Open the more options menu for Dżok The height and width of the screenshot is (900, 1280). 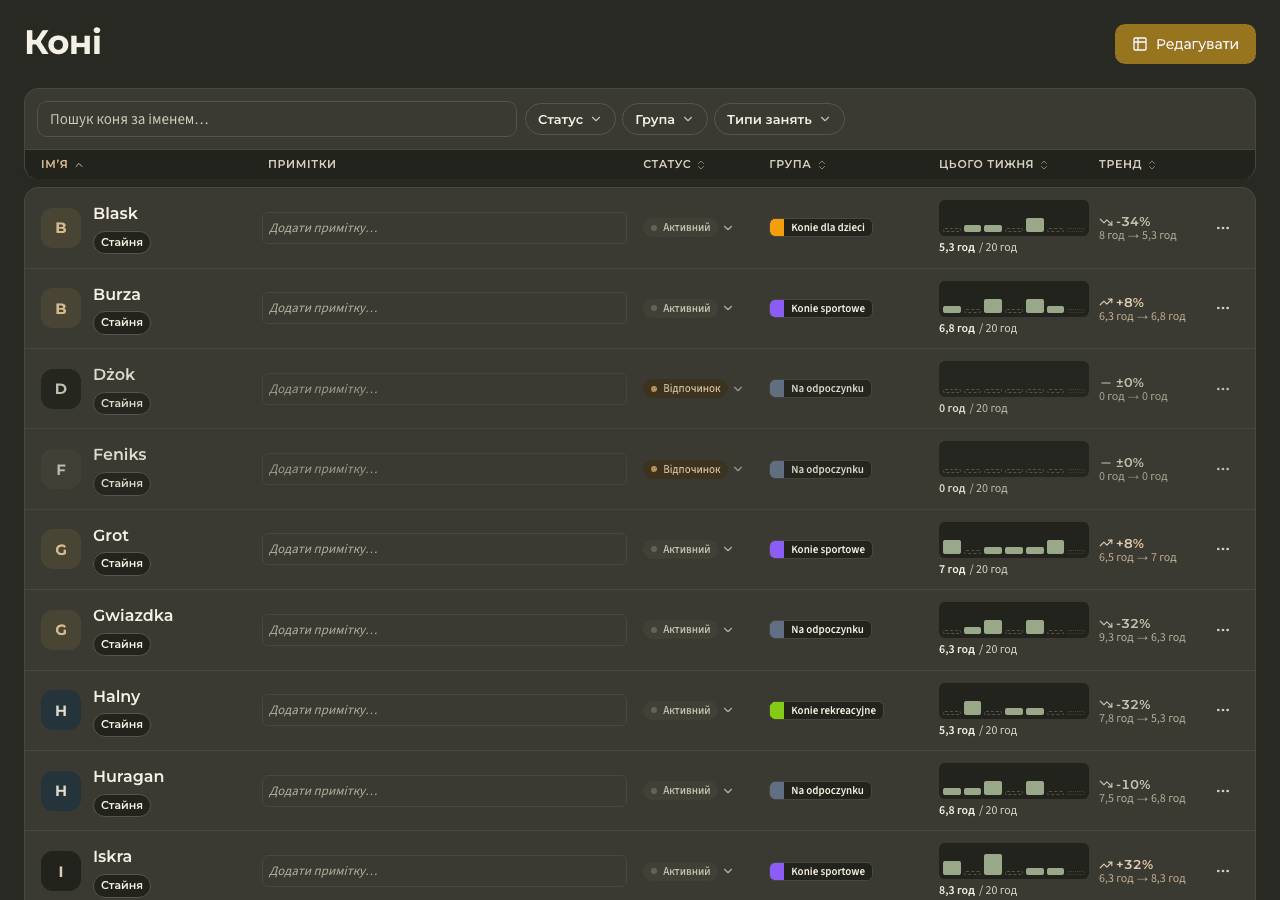(1222, 389)
